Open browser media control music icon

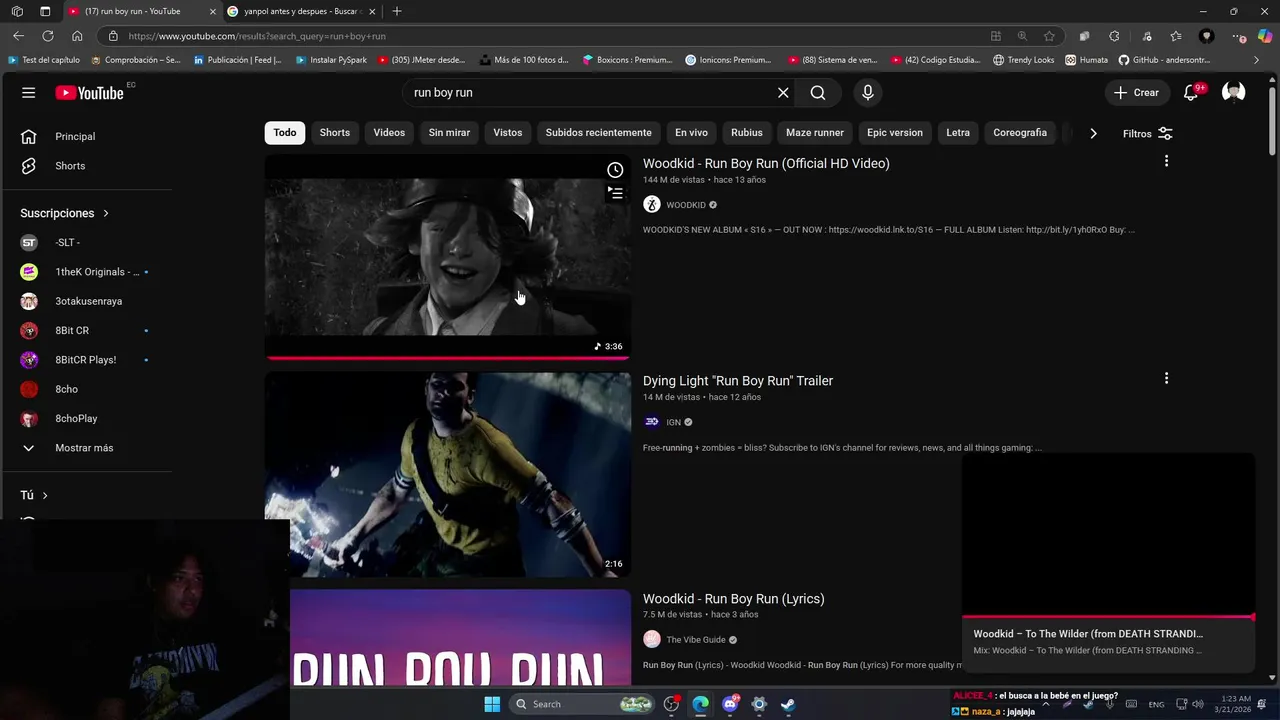(x=1145, y=36)
